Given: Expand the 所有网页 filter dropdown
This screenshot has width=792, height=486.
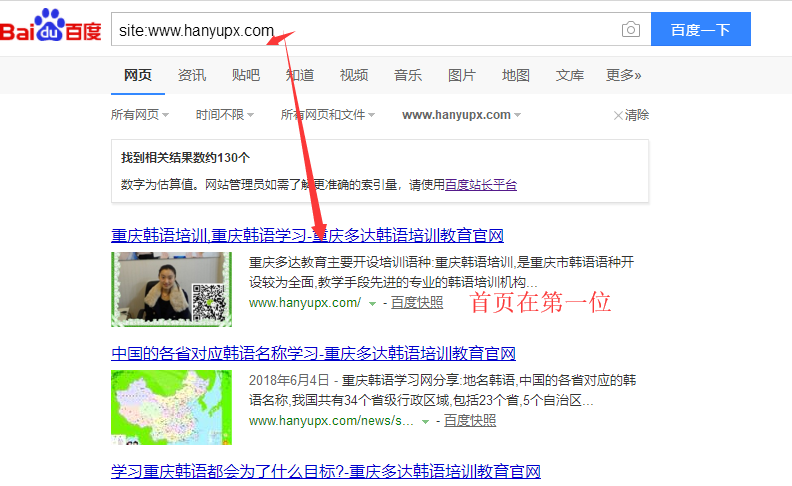Looking at the screenshot, I should pos(140,115).
